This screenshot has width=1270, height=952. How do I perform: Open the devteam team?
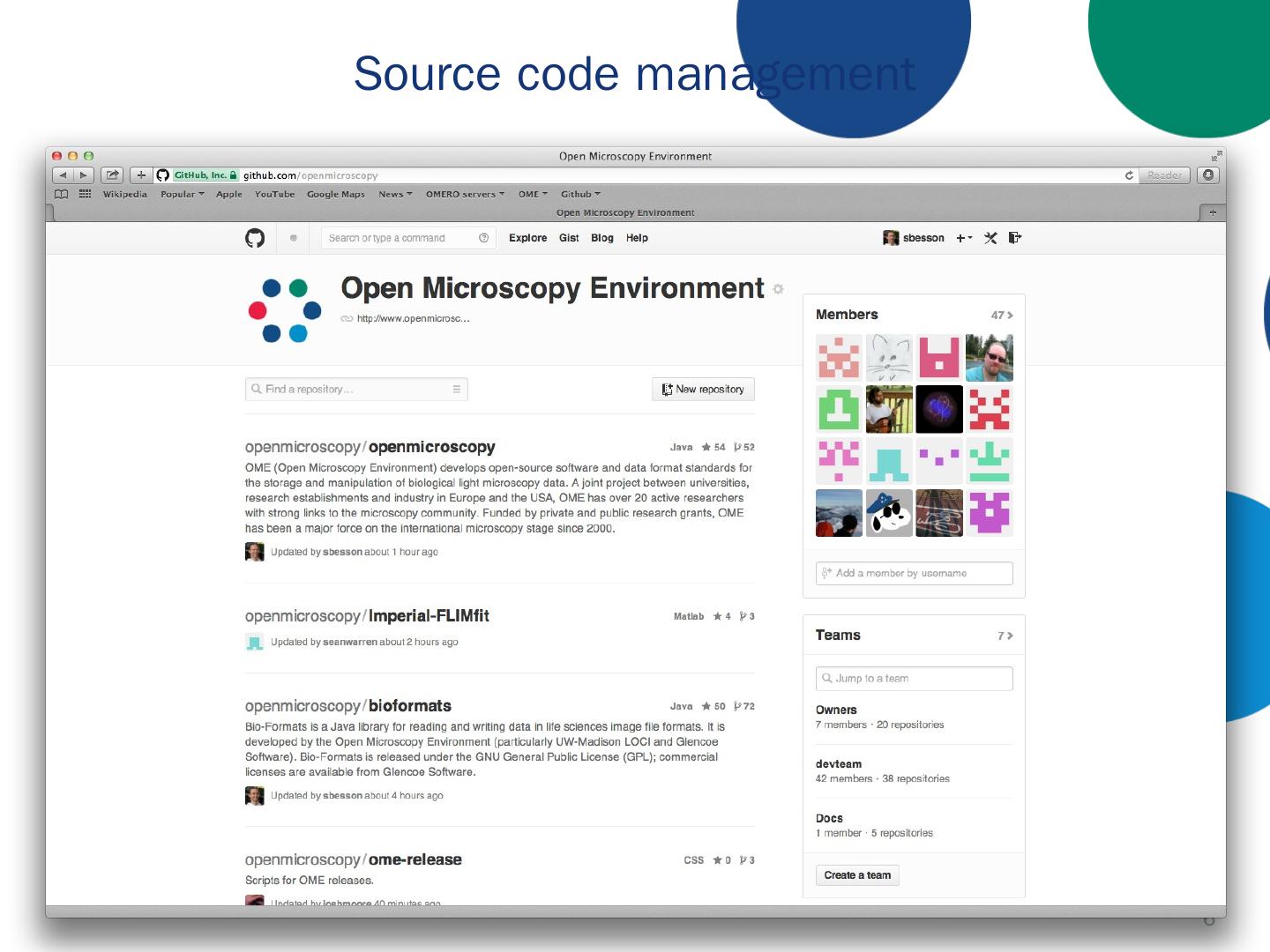tap(839, 764)
